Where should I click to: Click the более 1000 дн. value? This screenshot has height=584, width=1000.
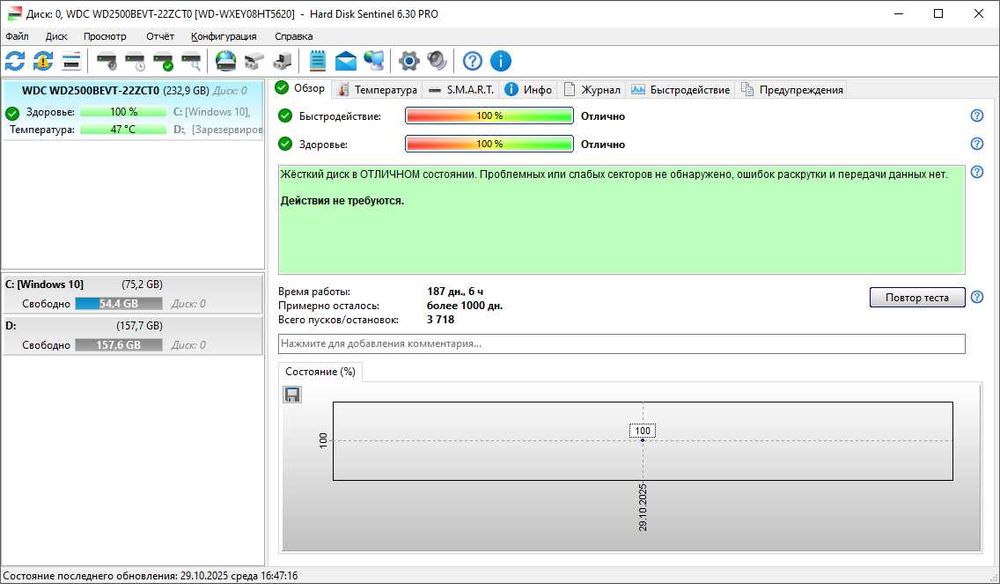point(465,305)
